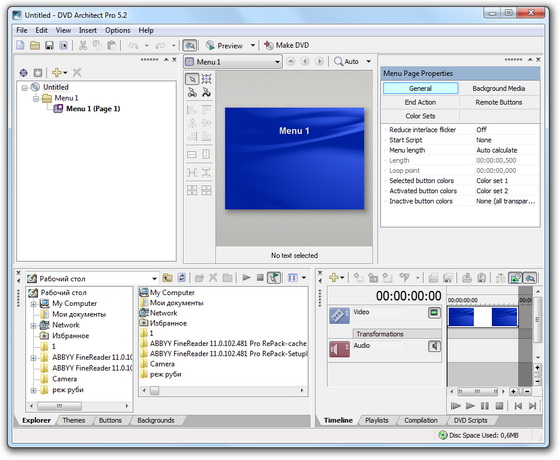Click the Make DVD button
Screen dimensions: 560x460
(286, 45)
